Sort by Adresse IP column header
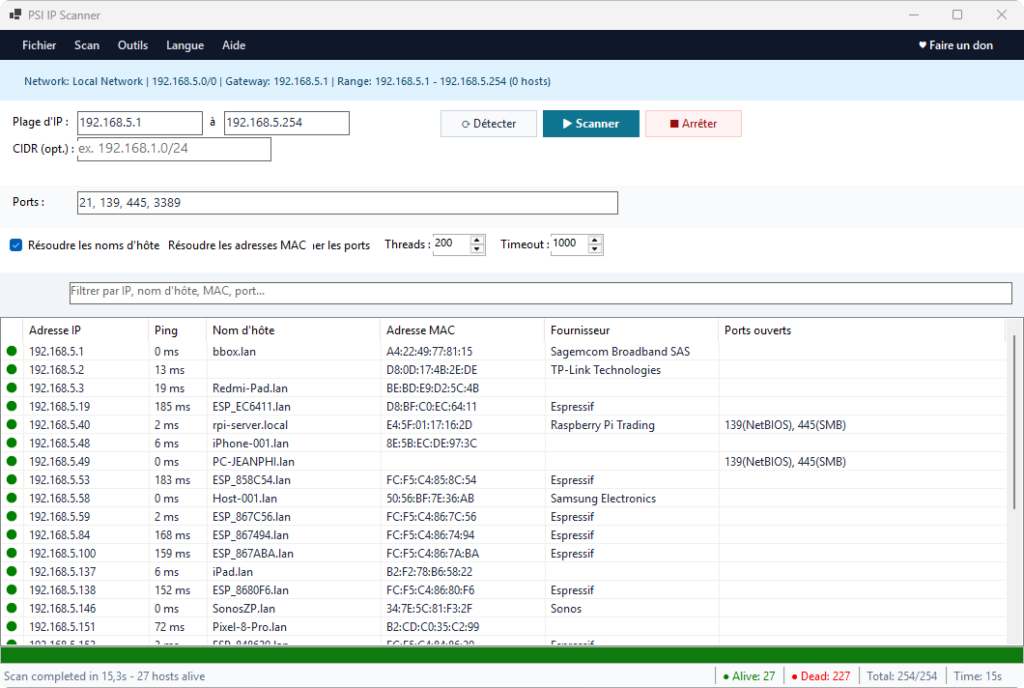Image resolution: width=1024 pixels, height=688 pixels. pyautogui.click(x=86, y=330)
